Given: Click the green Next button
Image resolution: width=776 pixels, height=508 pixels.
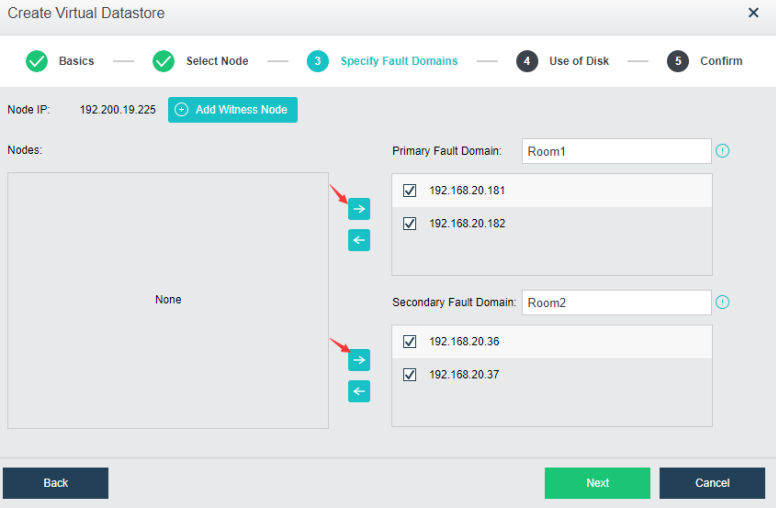Looking at the screenshot, I should pyautogui.click(x=597, y=483).
